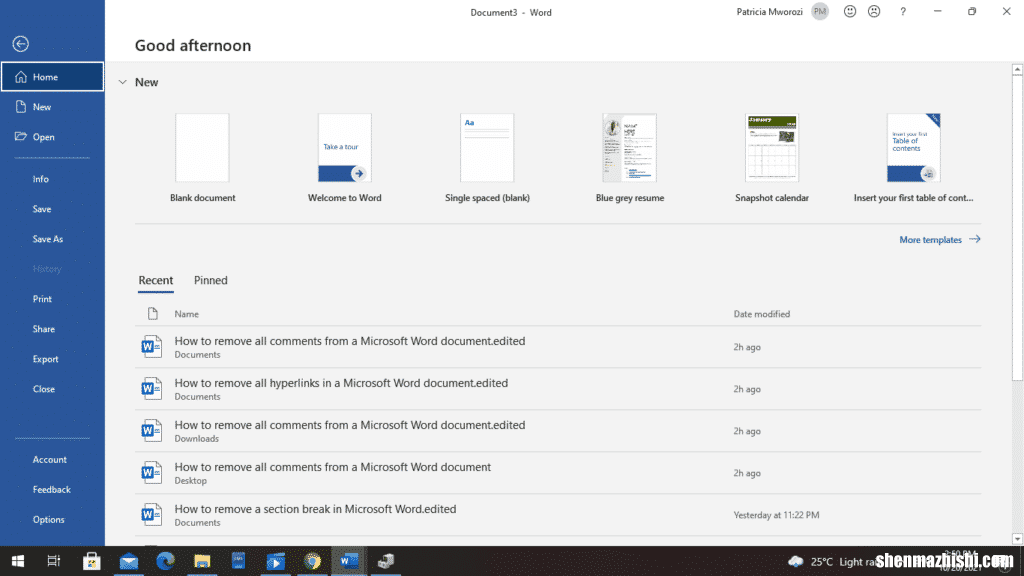This screenshot has width=1024, height=576.
Task: Click Word icon of hyperlinks document row
Action: tap(152, 389)
